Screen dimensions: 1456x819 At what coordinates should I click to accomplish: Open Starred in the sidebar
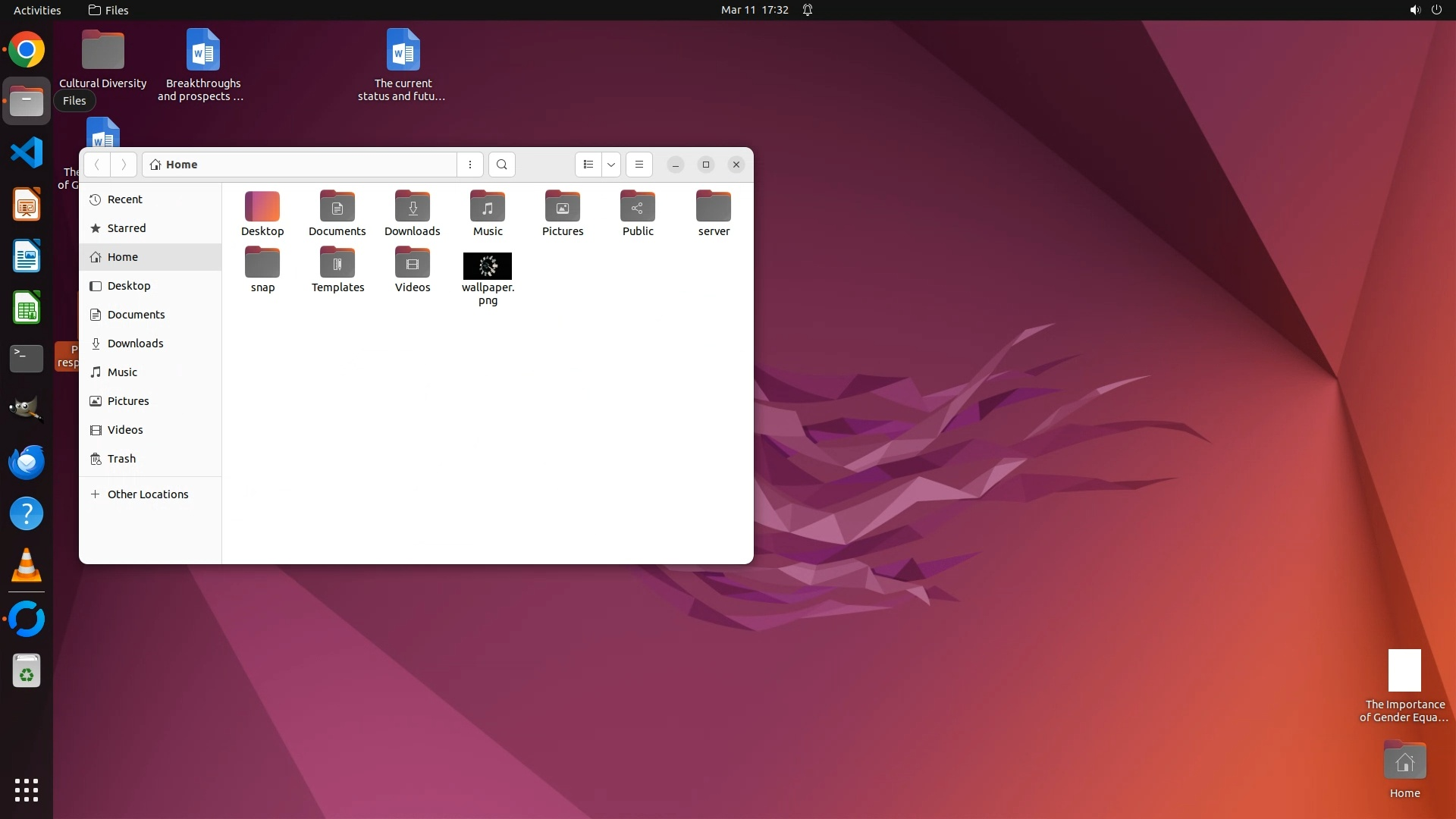[127, 228]
